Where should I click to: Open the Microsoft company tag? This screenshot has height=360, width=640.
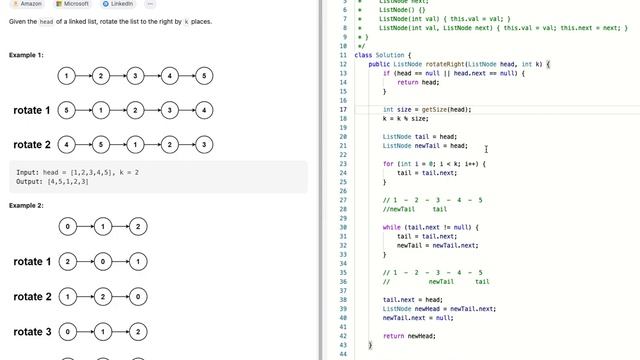(72, 4)
